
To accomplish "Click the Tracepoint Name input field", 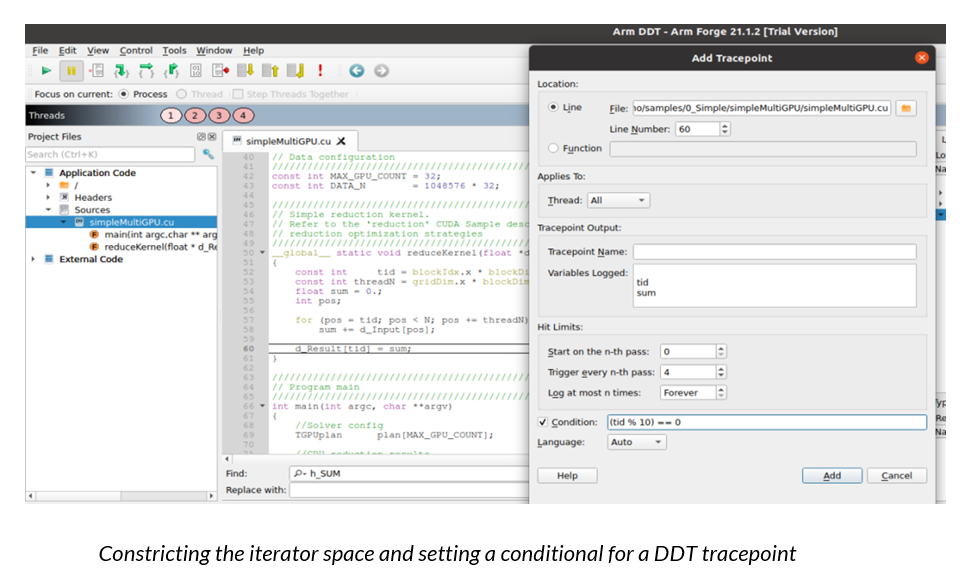I will point(774,252).
